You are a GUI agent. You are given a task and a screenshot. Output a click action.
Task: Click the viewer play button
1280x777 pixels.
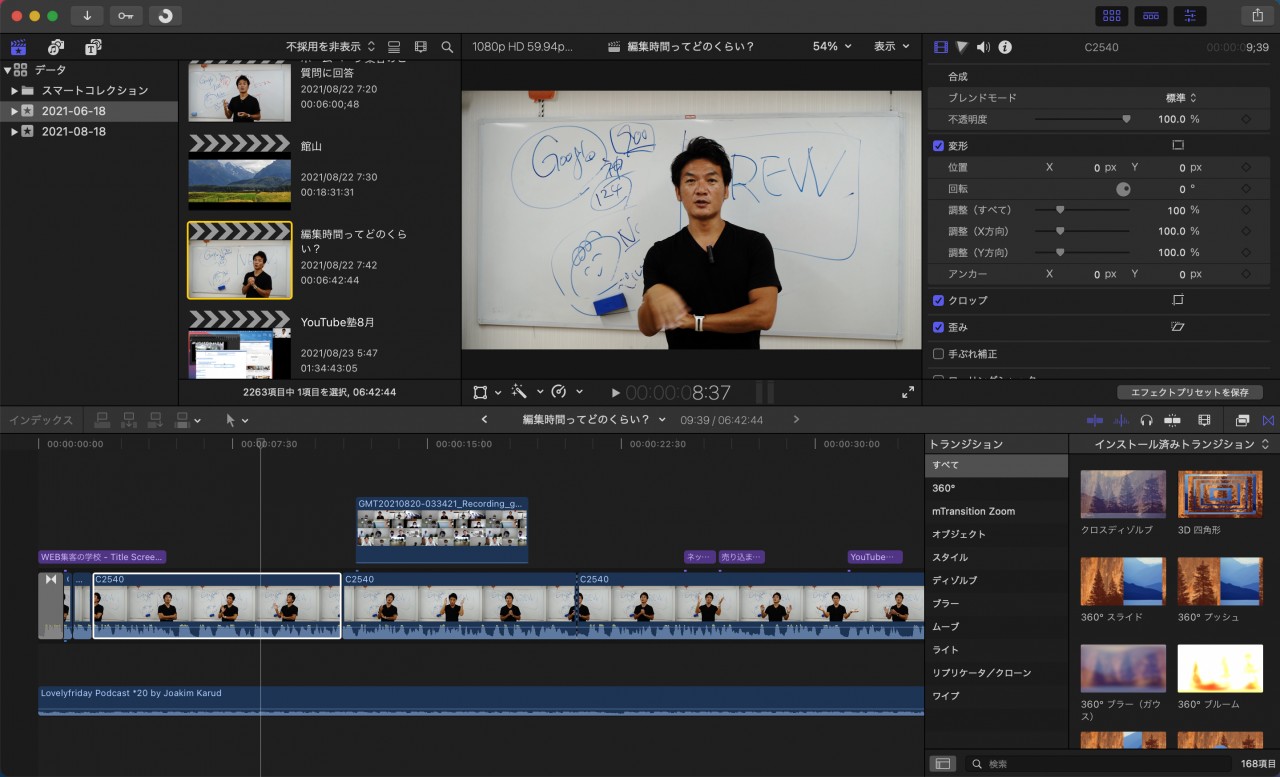616,393
